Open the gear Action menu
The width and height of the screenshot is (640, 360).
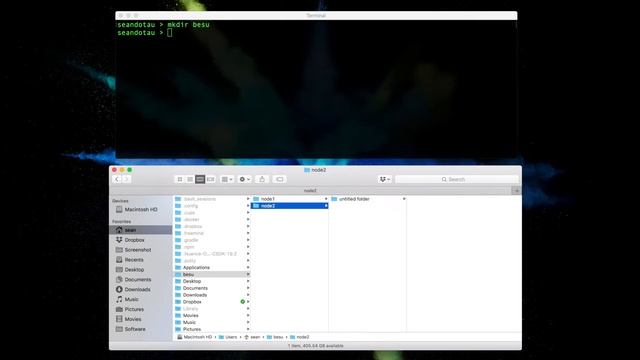244,179
